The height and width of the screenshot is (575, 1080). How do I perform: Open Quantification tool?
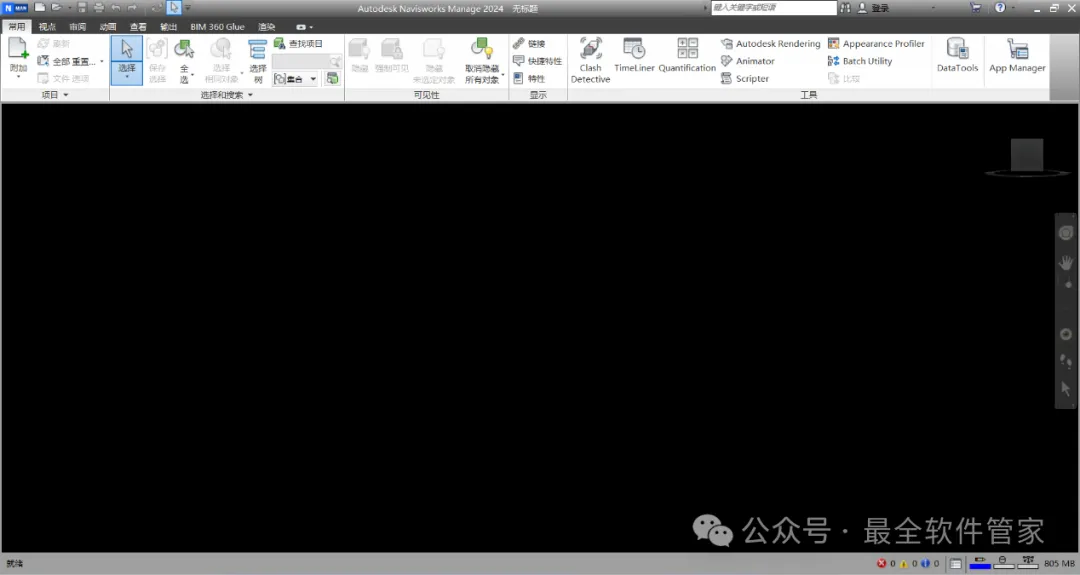coord(687,55)
